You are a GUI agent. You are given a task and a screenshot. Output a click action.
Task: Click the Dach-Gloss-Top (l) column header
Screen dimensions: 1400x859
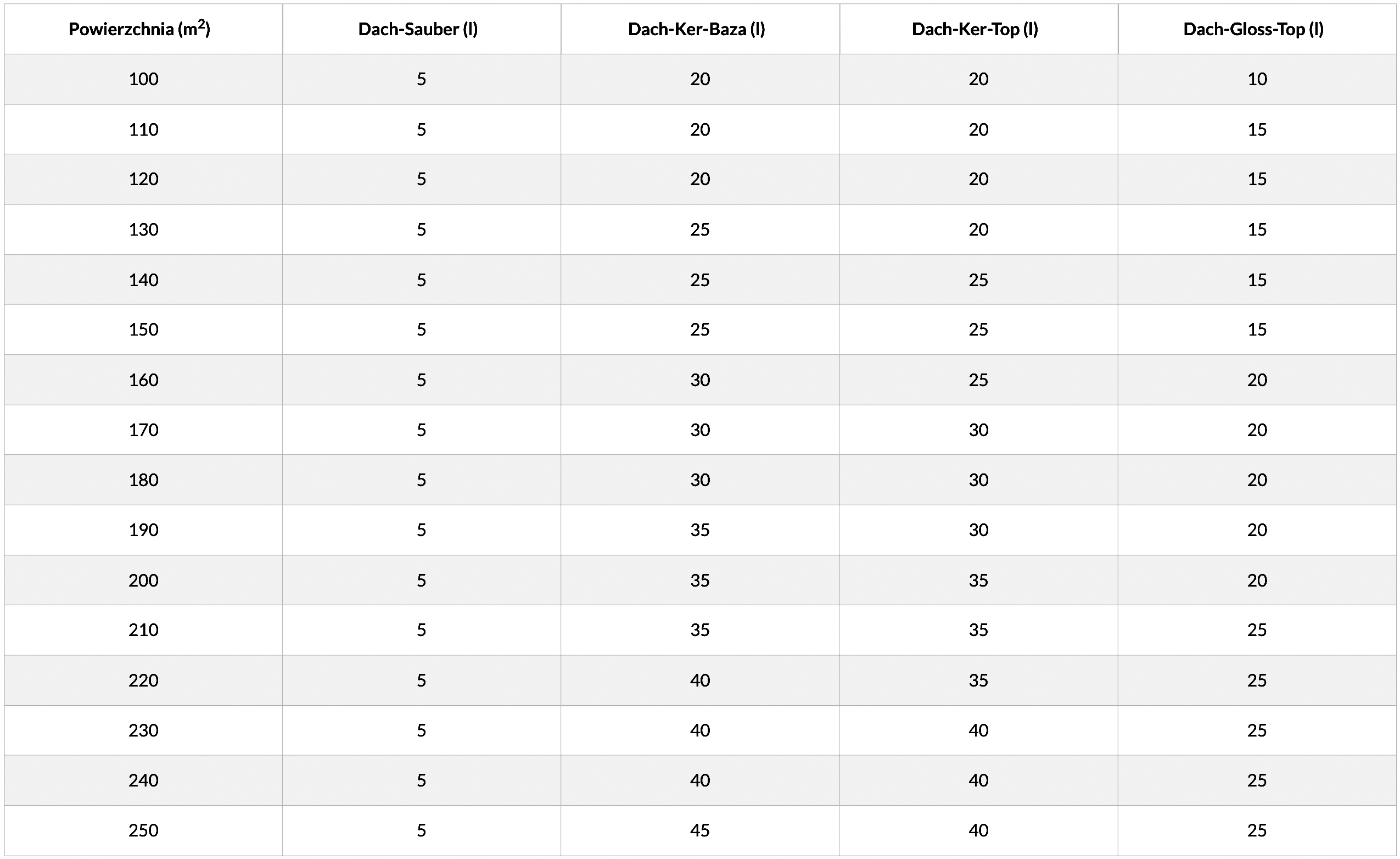tap(1253, 29)
